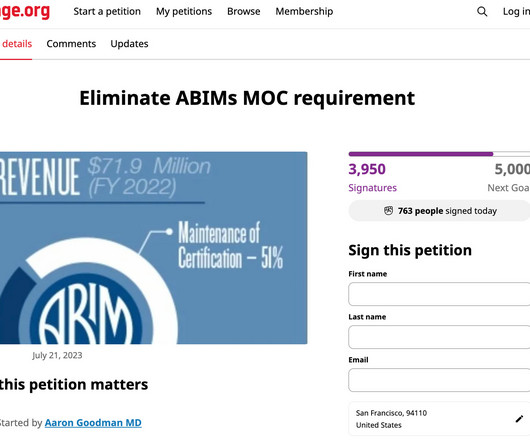Switch to the Updates tab
Image resolution: width=530 pixels, height=442 pixels.
pos(129,44)
